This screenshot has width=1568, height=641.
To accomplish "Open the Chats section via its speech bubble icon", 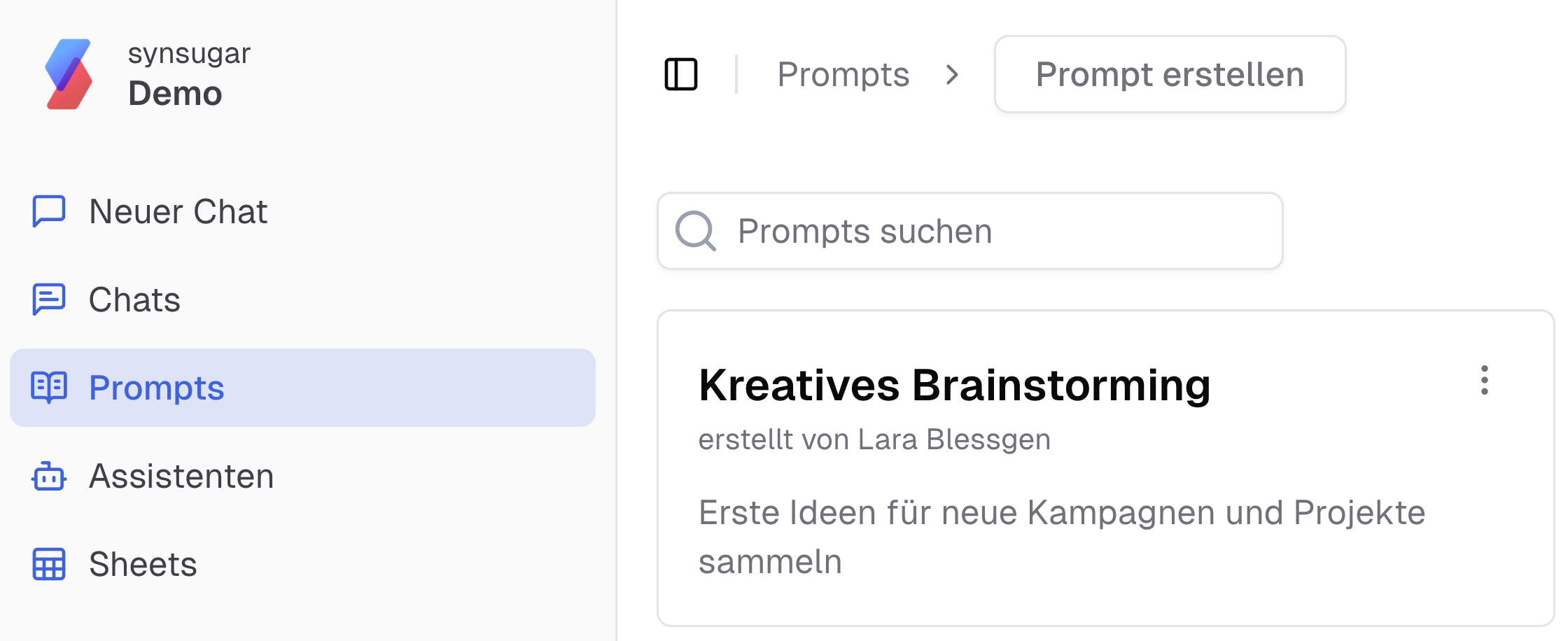I will [48, 300].
